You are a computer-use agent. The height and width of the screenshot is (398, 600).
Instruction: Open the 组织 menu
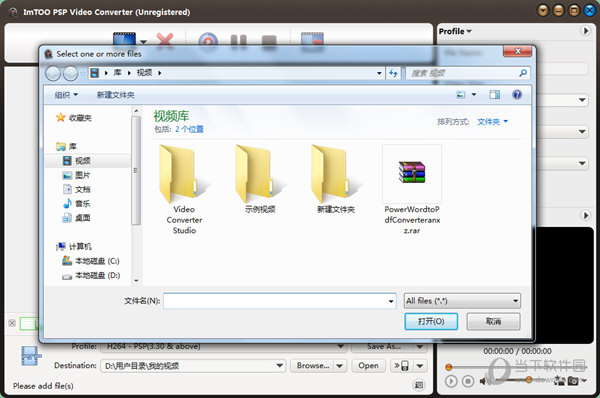coord(66,95)
